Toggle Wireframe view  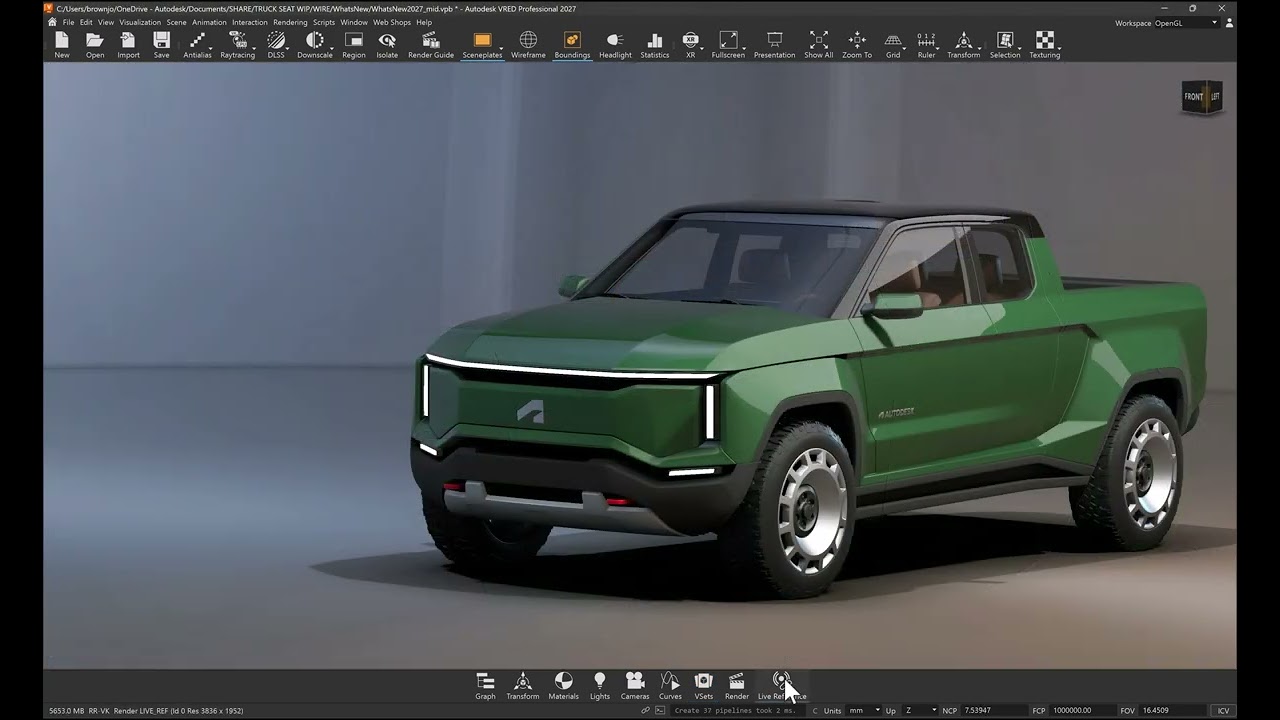click(528, 44)
